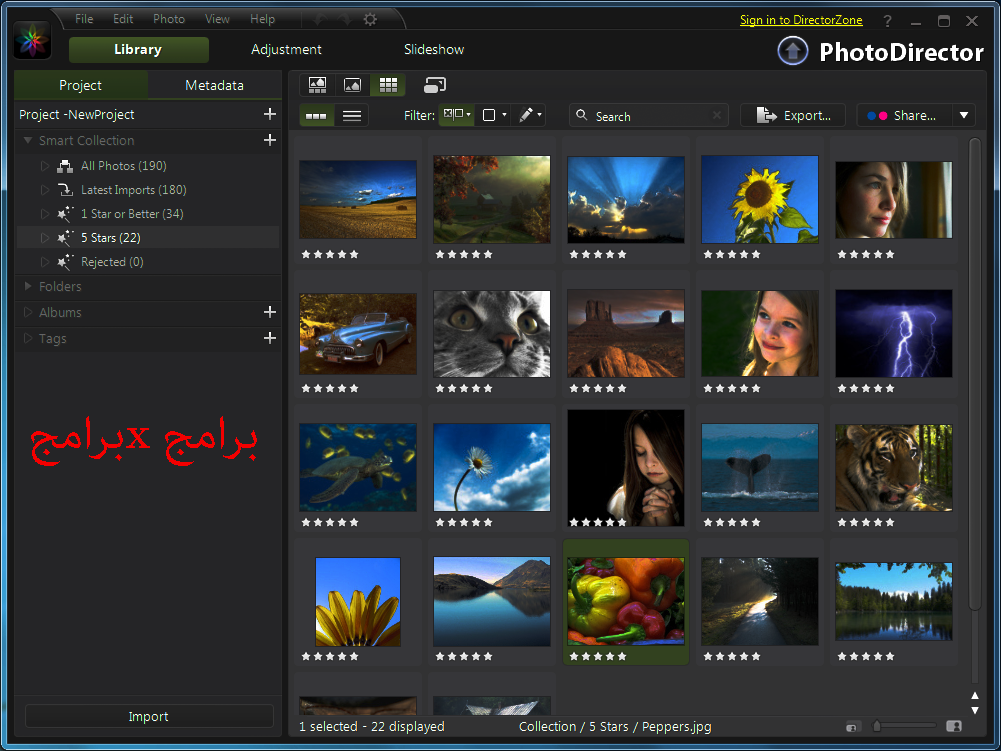This screenshot has height=751, width=1001.
Task: Open single image viewer mode
Action: [x=352, y=85]
